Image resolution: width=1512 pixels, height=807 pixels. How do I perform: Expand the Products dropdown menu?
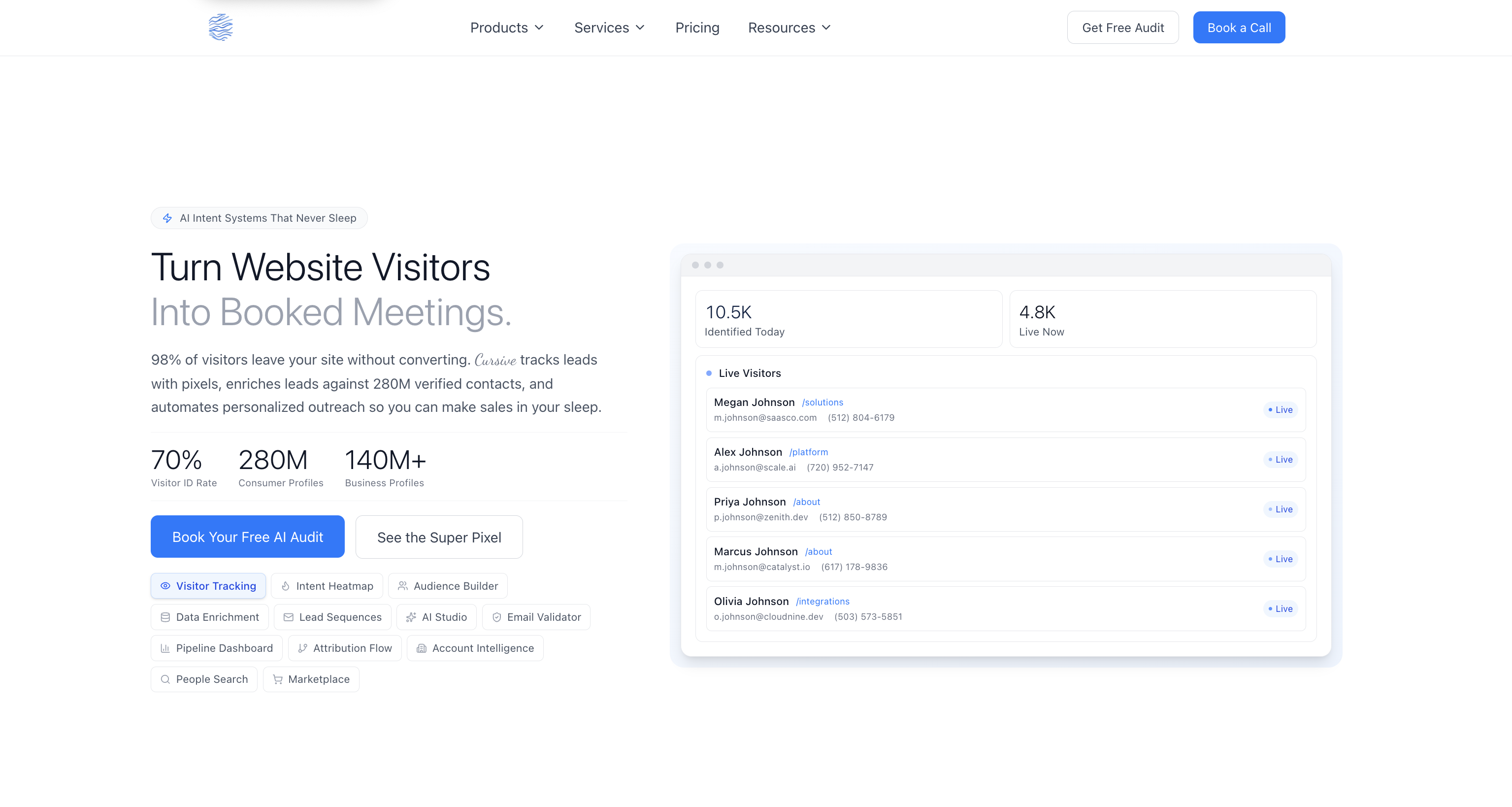(x=507, y=28)
